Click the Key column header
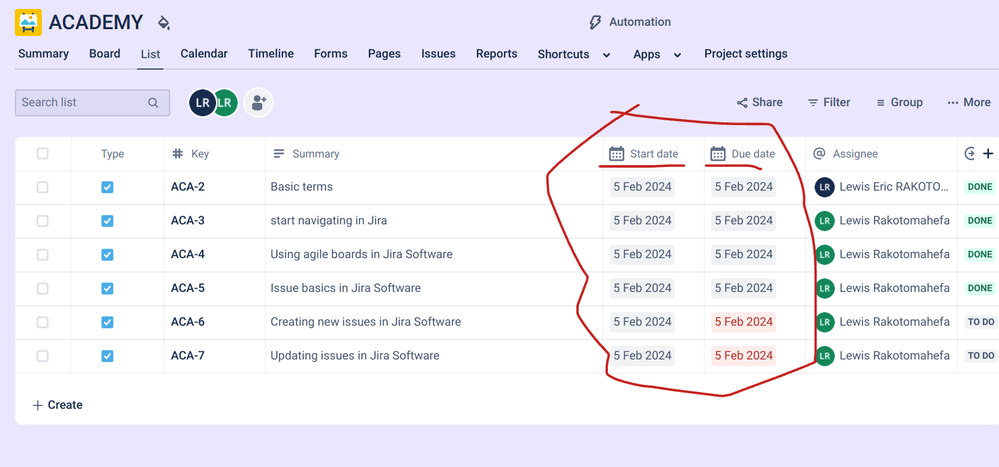999x467 pixels. pos(190,154)
